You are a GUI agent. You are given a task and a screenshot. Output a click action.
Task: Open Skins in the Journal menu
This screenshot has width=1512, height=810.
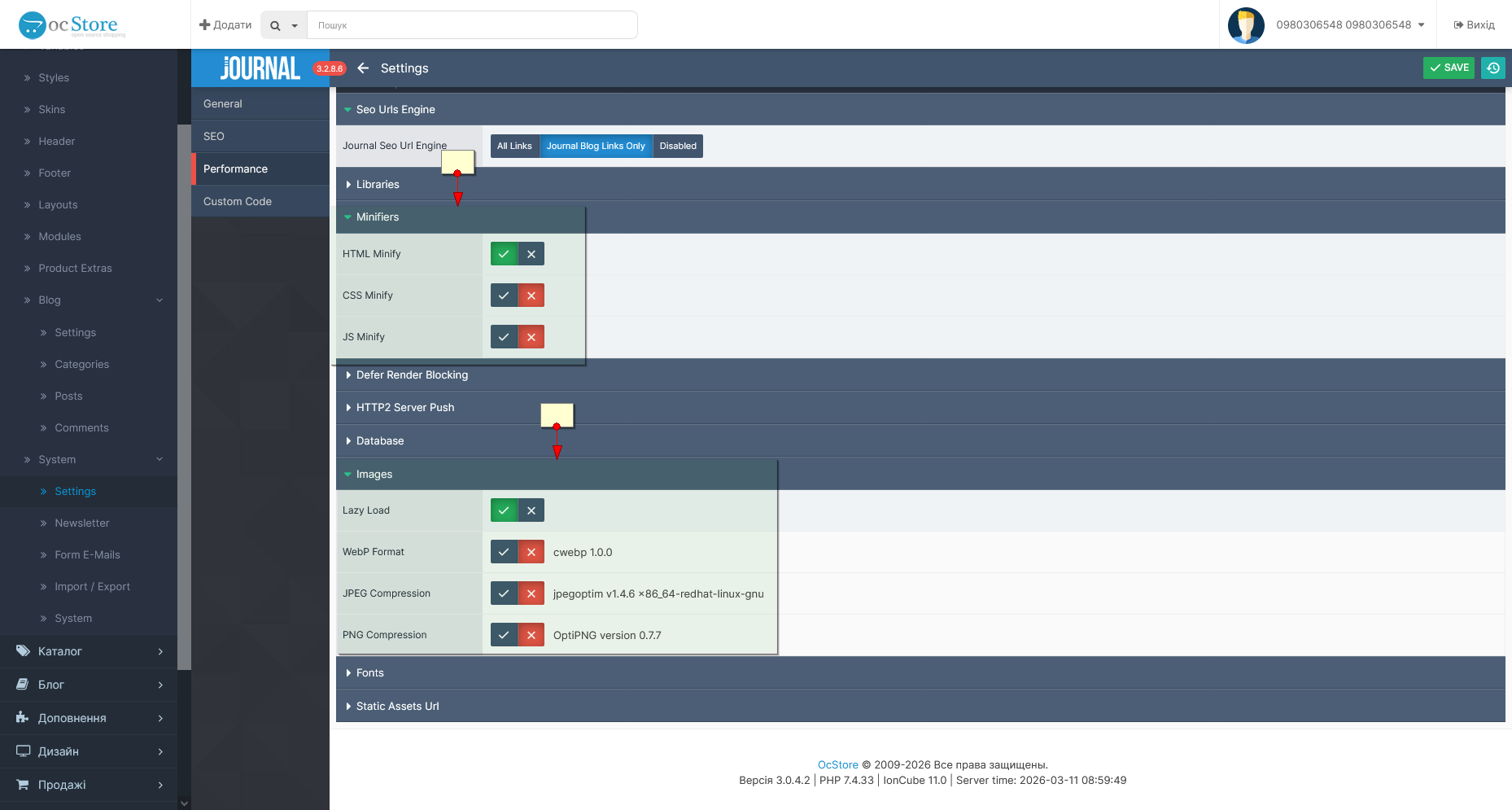pos(52,110)
